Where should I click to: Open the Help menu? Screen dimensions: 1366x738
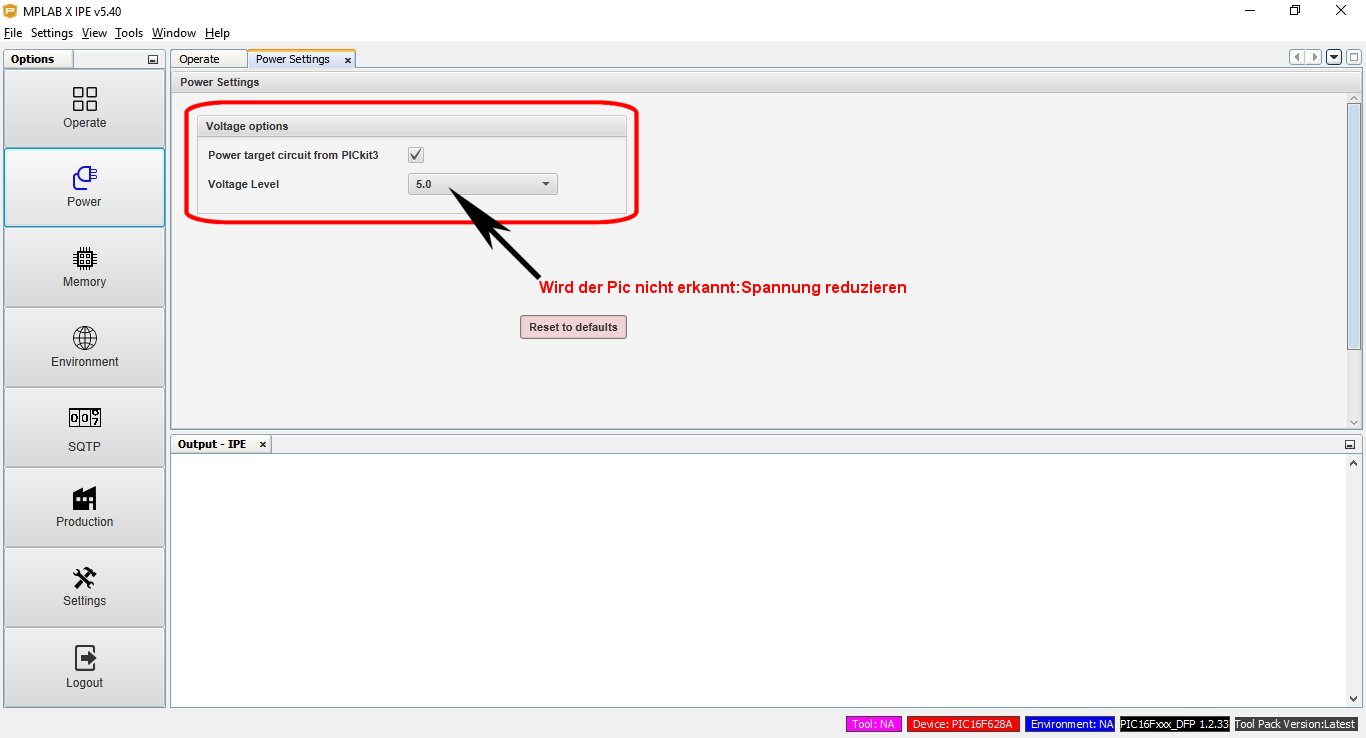[217, 33]
